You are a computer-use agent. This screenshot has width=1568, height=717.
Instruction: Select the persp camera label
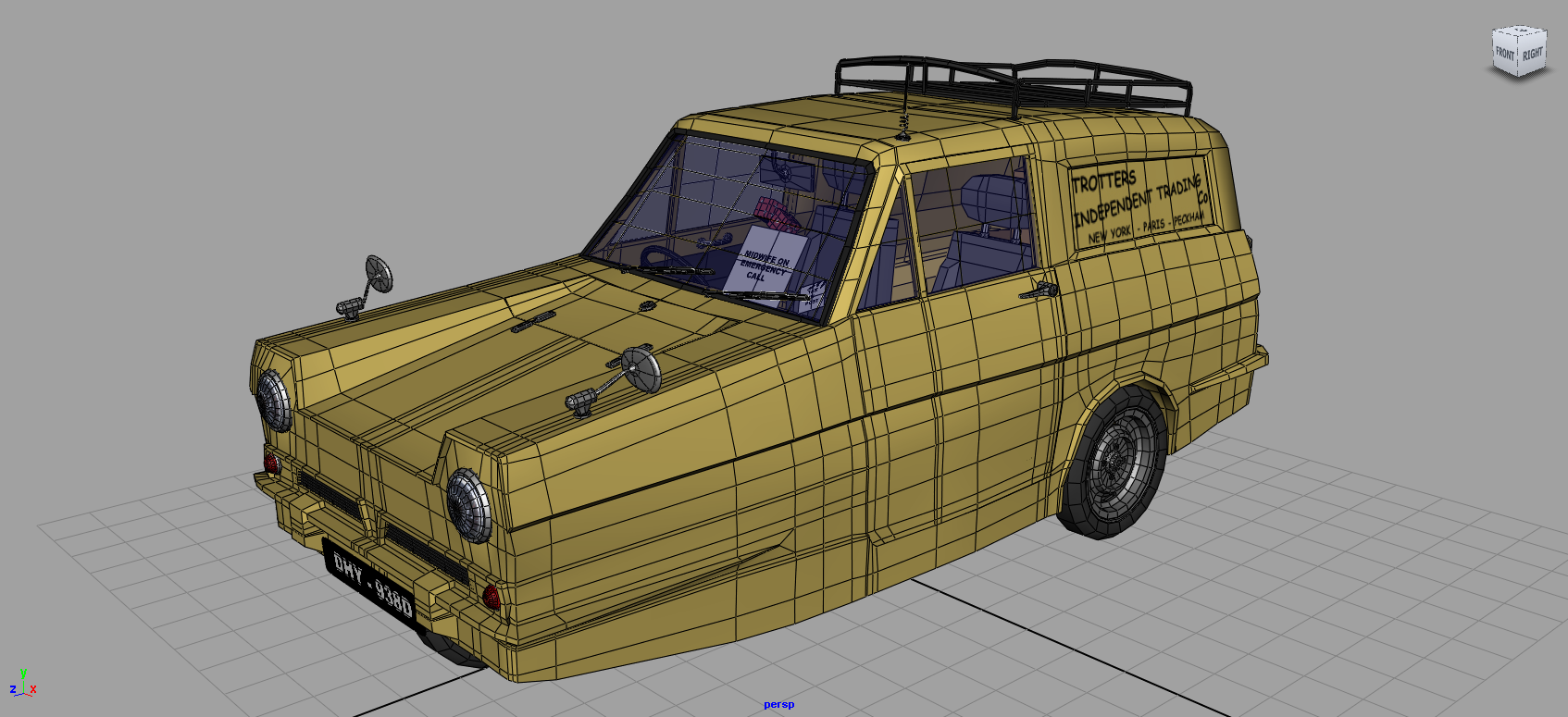click(x=778, y=705)
